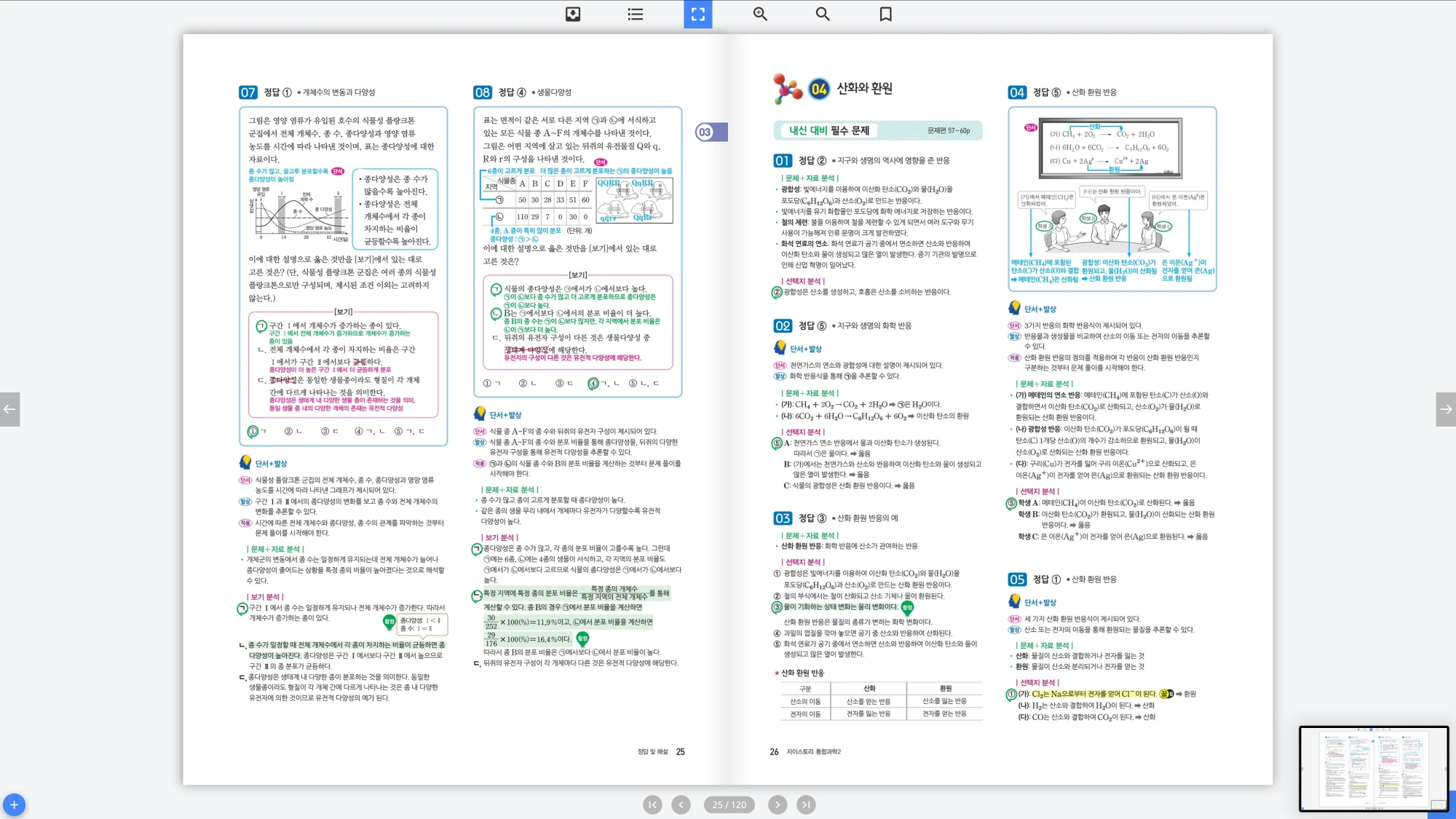1456x819 pixels.
Task: Bookmark the current page
Action: click(x=885, y=14)
